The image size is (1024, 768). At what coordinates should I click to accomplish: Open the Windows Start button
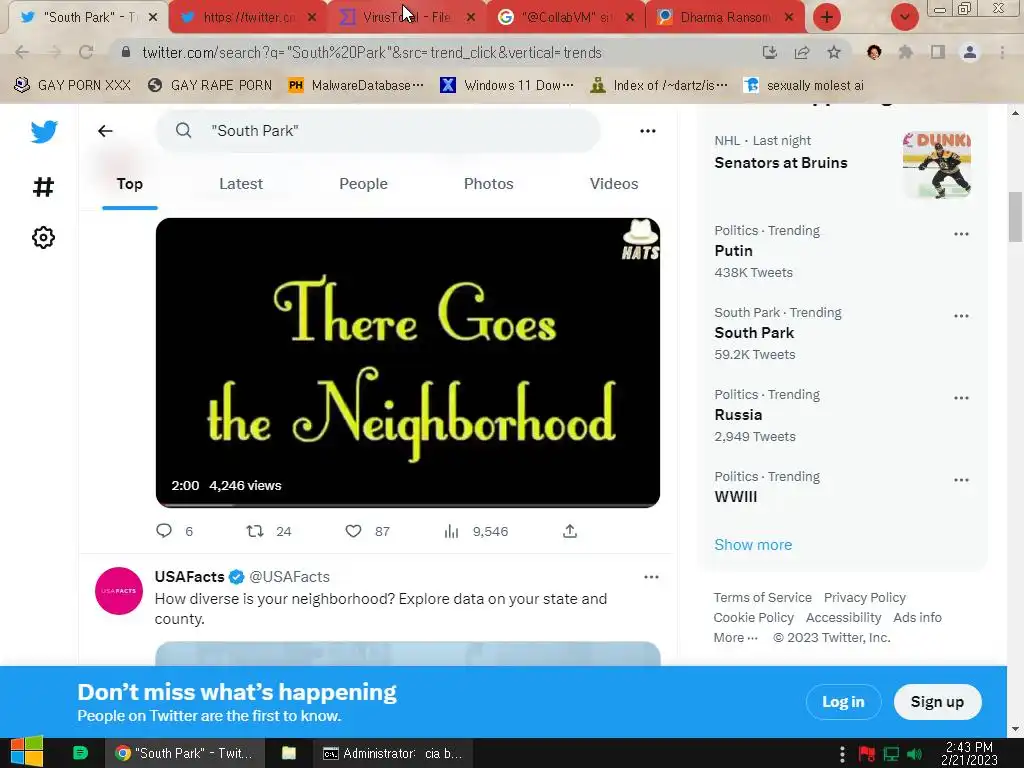(x=26, y=752)
